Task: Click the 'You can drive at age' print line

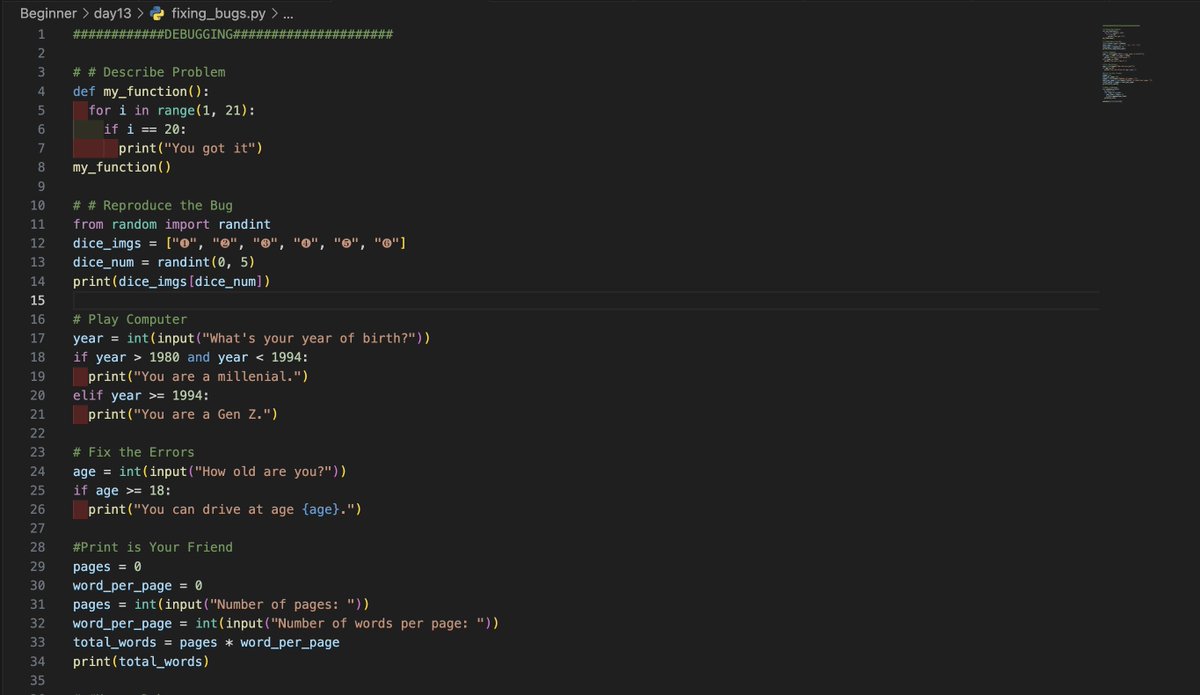Action: coord(225,509)
